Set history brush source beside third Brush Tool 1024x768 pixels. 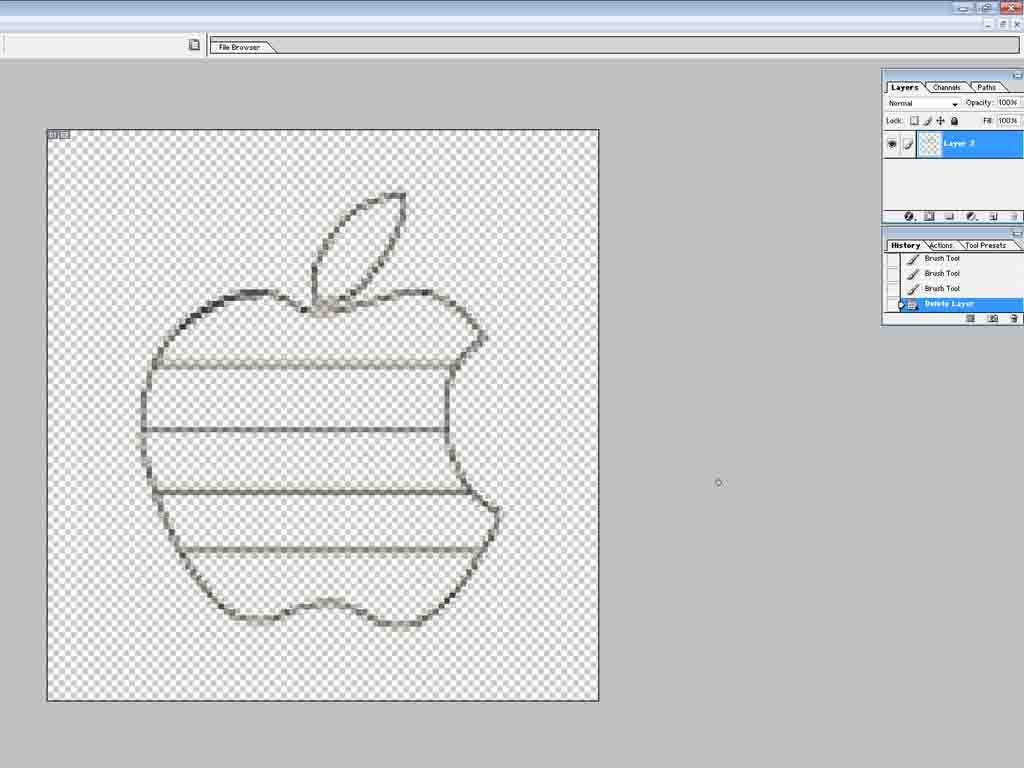click(893, 289)
